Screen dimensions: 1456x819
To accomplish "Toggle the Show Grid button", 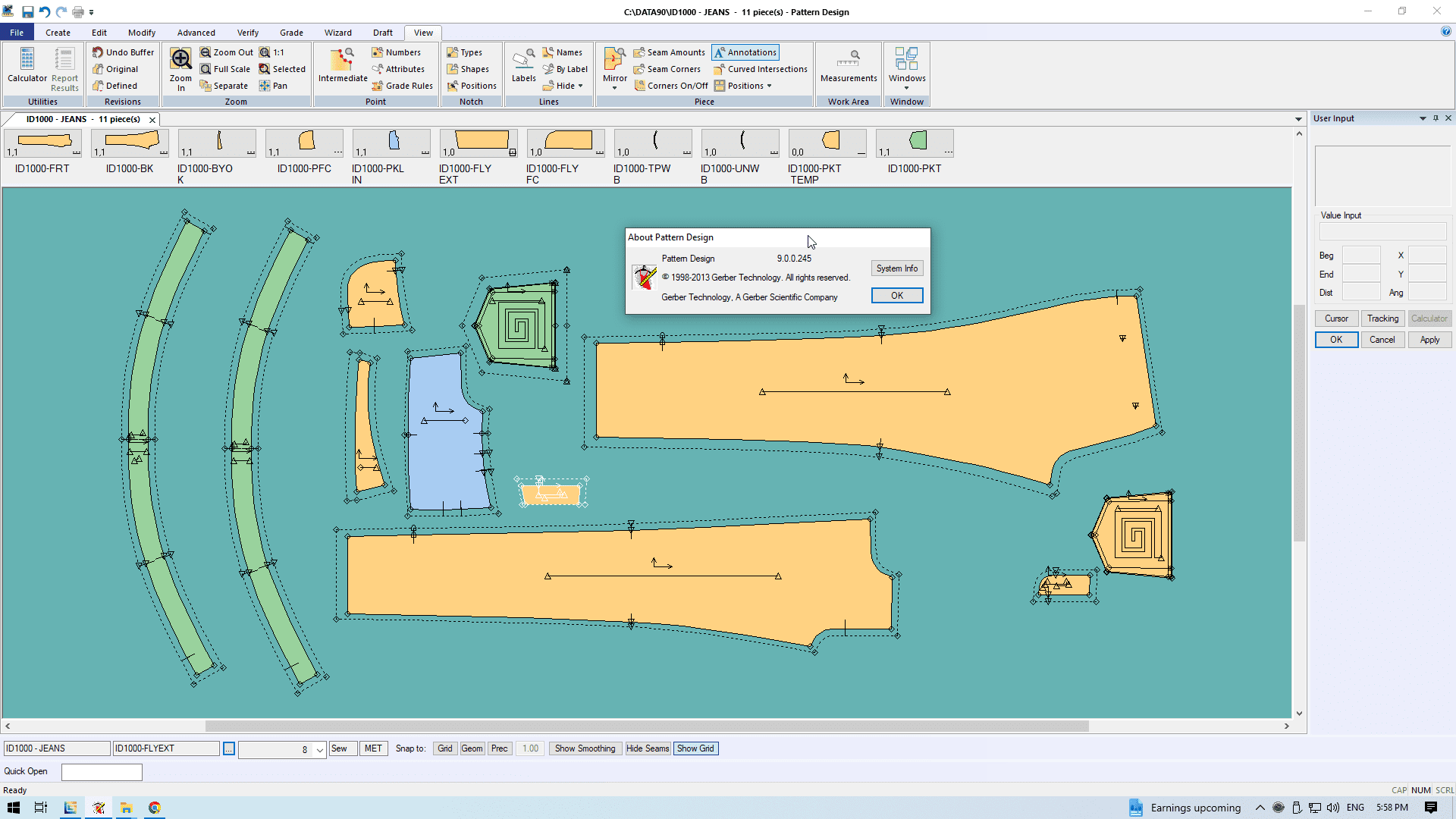I will coord(695,748).
